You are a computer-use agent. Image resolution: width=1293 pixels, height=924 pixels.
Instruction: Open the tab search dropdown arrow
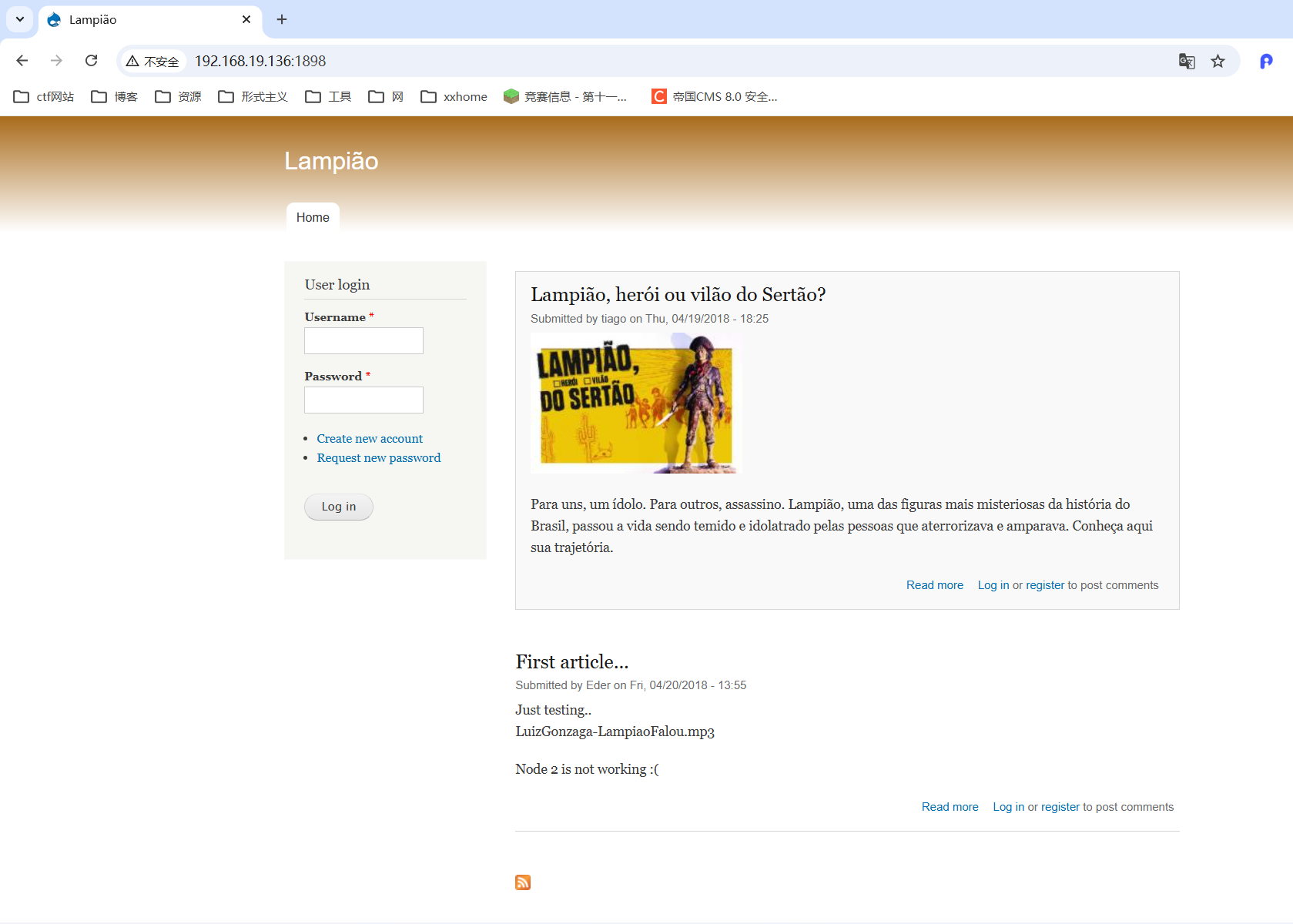[x=19, y=19]
